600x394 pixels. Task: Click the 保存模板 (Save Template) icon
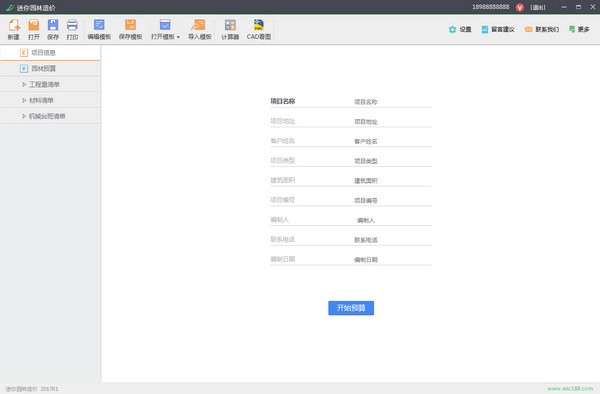130,25
